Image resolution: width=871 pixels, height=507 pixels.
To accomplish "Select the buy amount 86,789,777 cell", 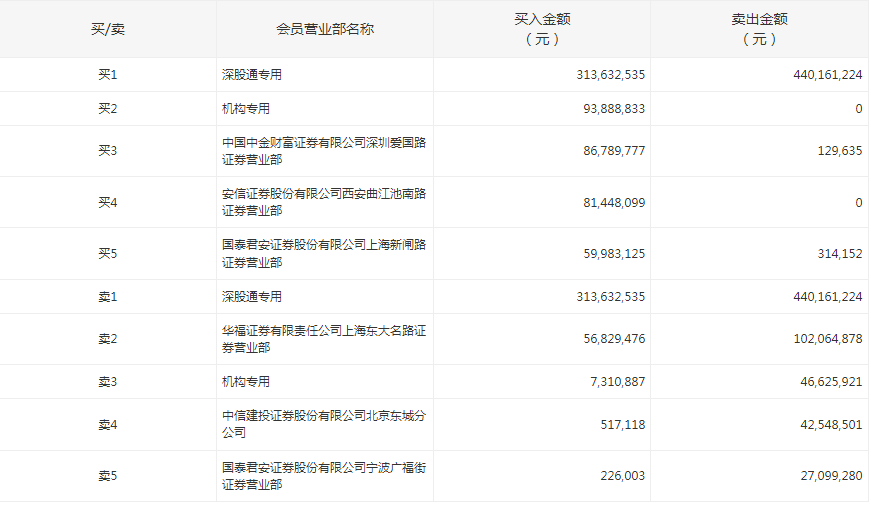I will (x=610, y=151).
